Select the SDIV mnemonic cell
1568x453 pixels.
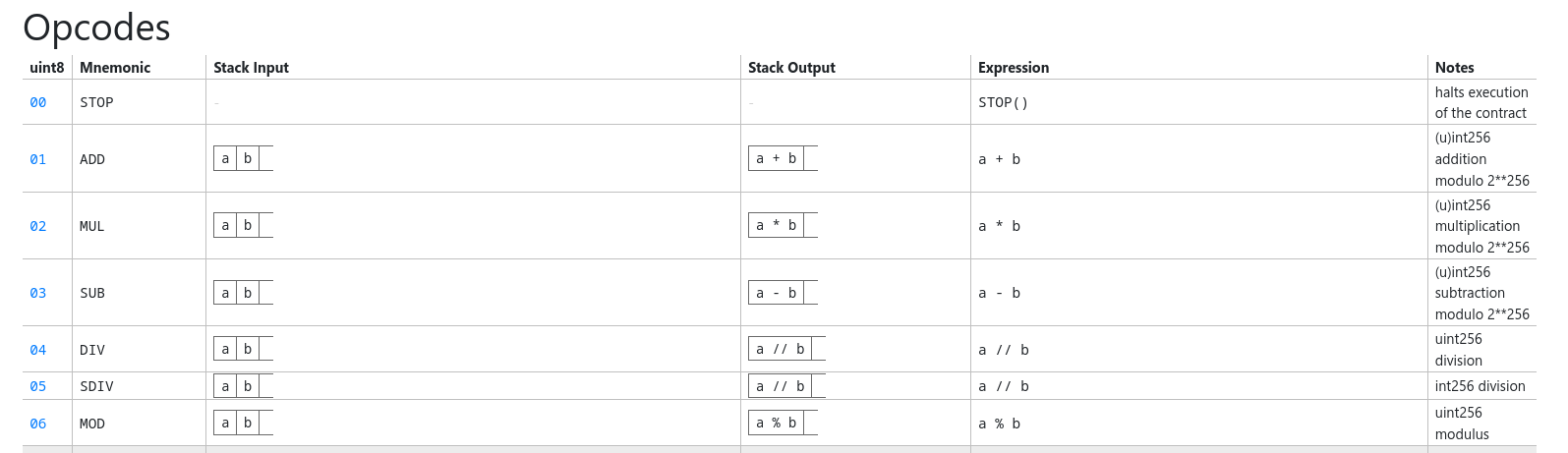[x=96, y=386]
